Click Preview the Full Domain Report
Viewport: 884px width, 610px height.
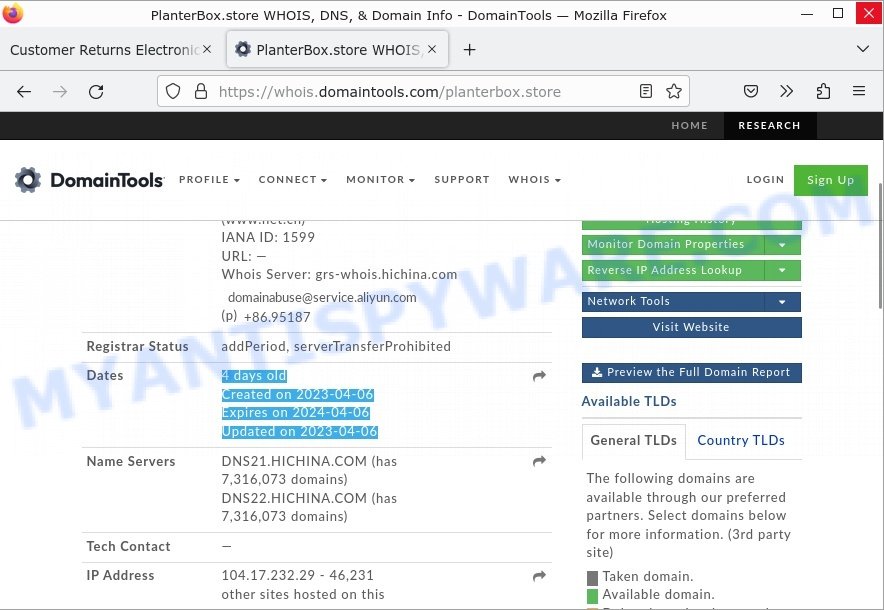[691, 372]
